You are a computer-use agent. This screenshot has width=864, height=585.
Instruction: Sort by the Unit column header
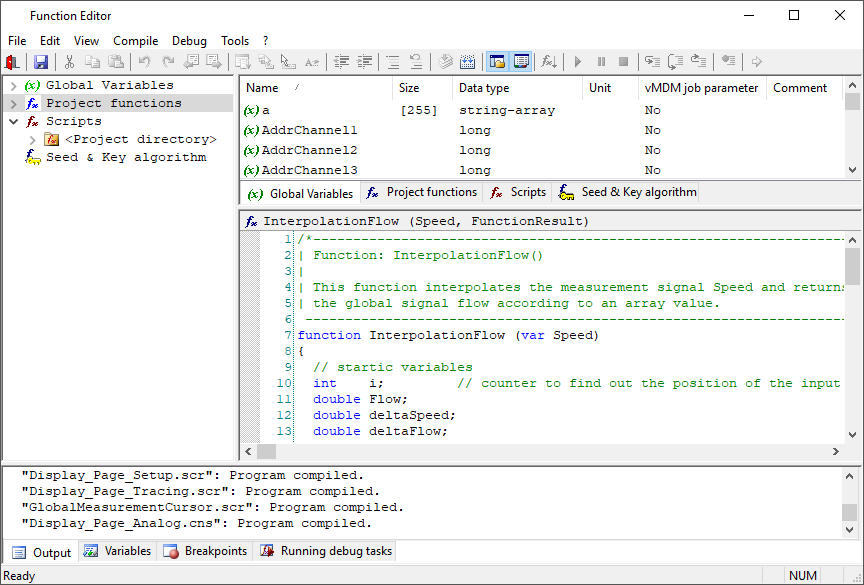point(610,88)
